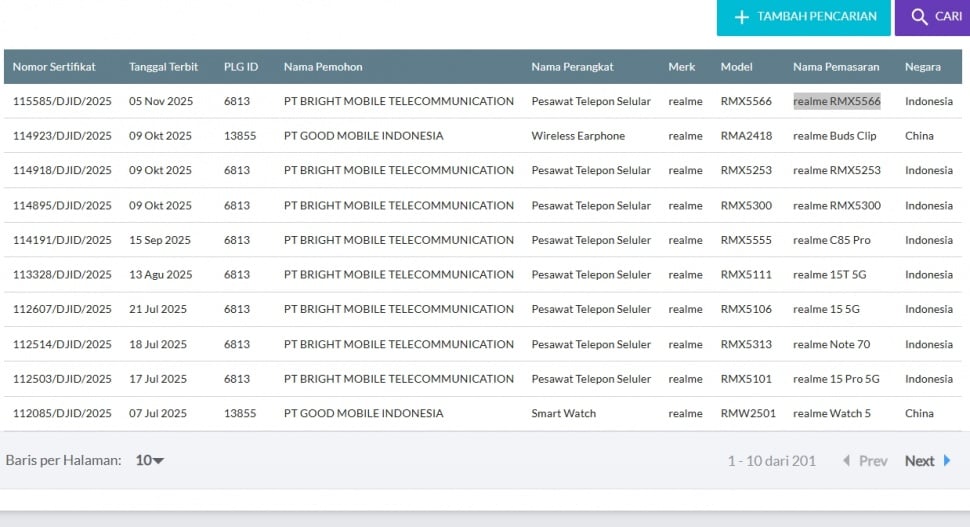Click the realme Buds Clip cell
This screenshot has height=527, width=970.
click(835, 135)
